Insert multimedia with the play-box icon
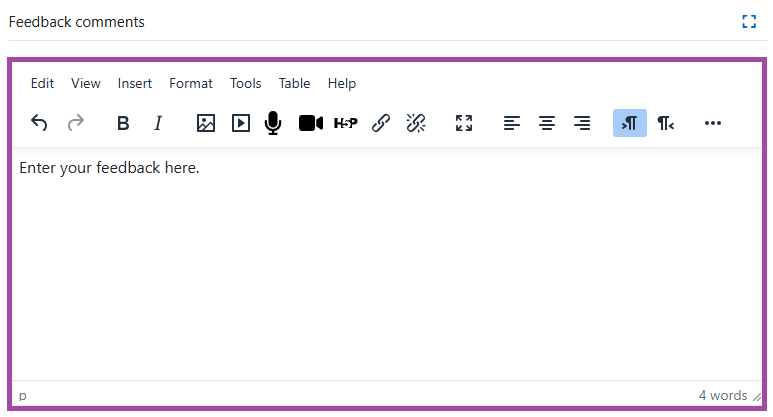773x417 pixels. [x=241, y=123]
